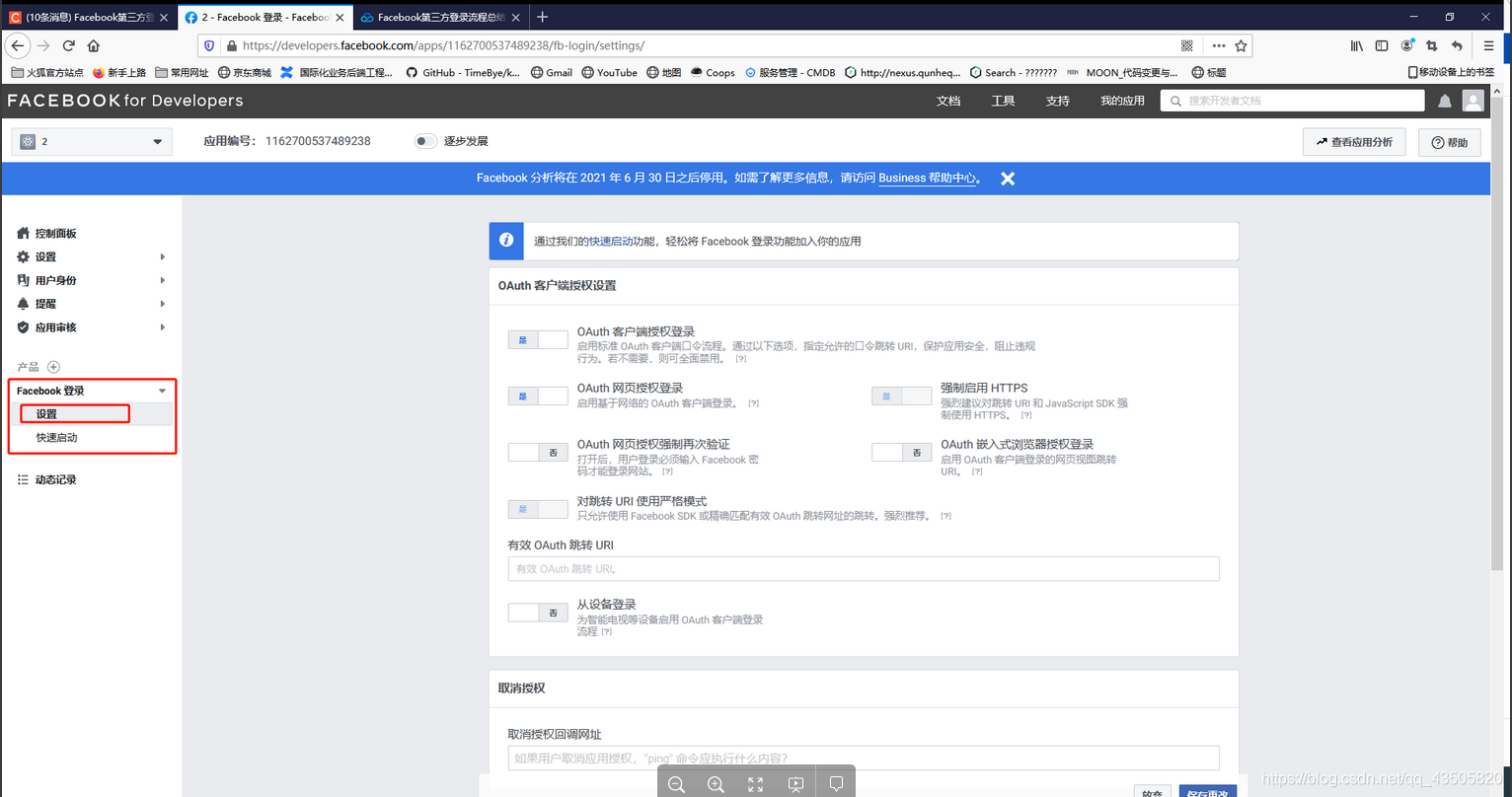Bookmark this page with the star
Screen dimensions: 1512x797
coord(1242,45)
